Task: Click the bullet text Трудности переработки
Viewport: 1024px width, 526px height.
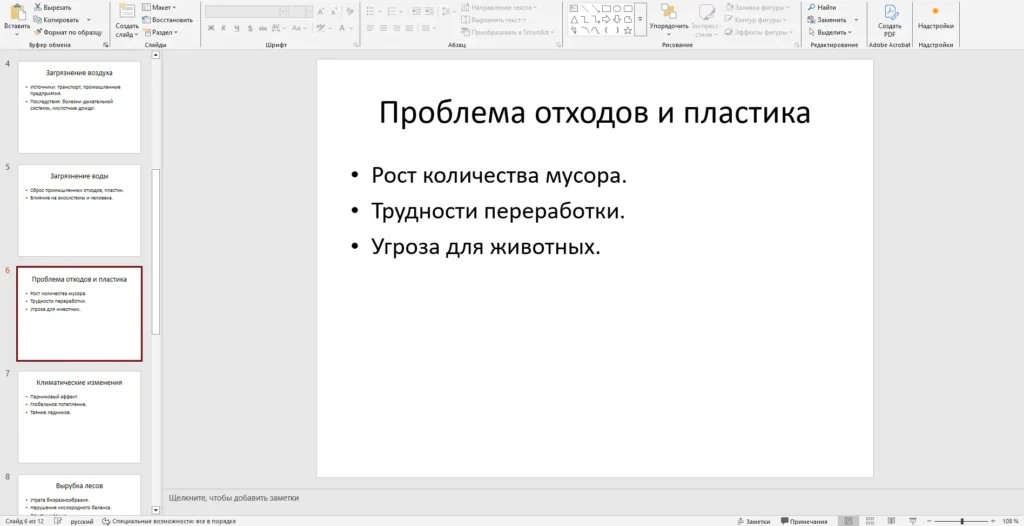Action: pos(498,211)
